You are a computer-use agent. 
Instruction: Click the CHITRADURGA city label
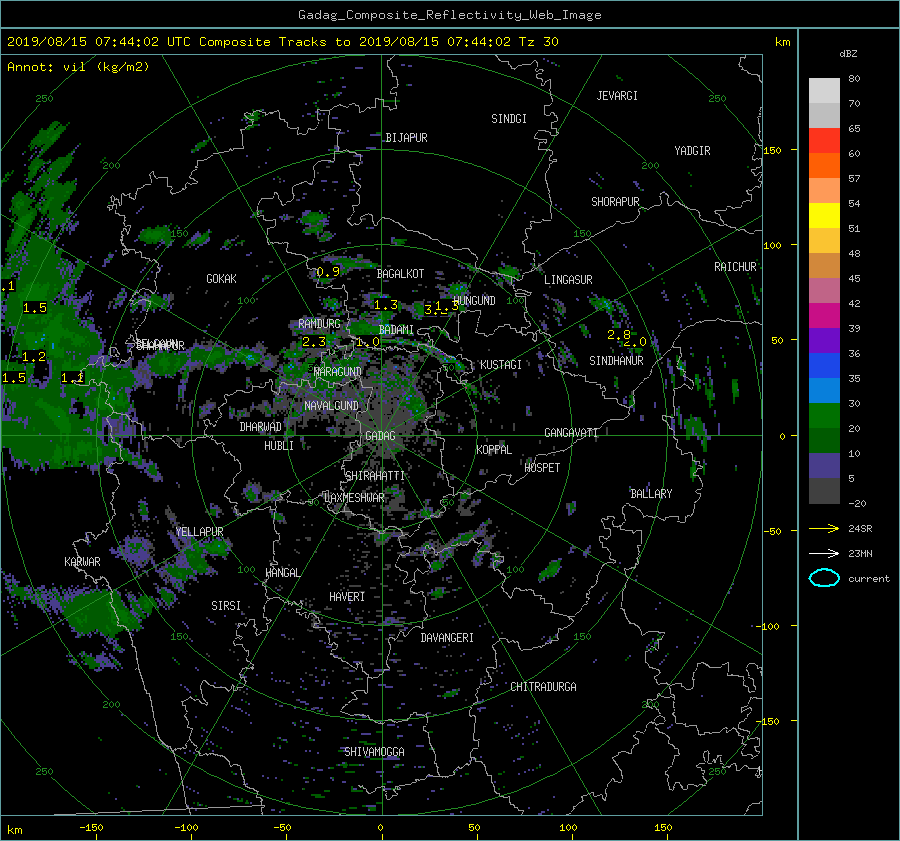544,687
